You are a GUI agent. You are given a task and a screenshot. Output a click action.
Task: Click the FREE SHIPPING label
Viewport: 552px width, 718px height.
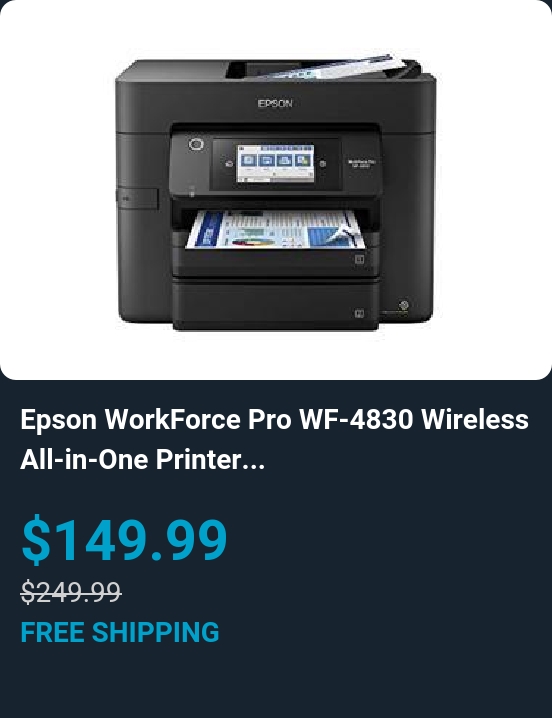point(120,632)
